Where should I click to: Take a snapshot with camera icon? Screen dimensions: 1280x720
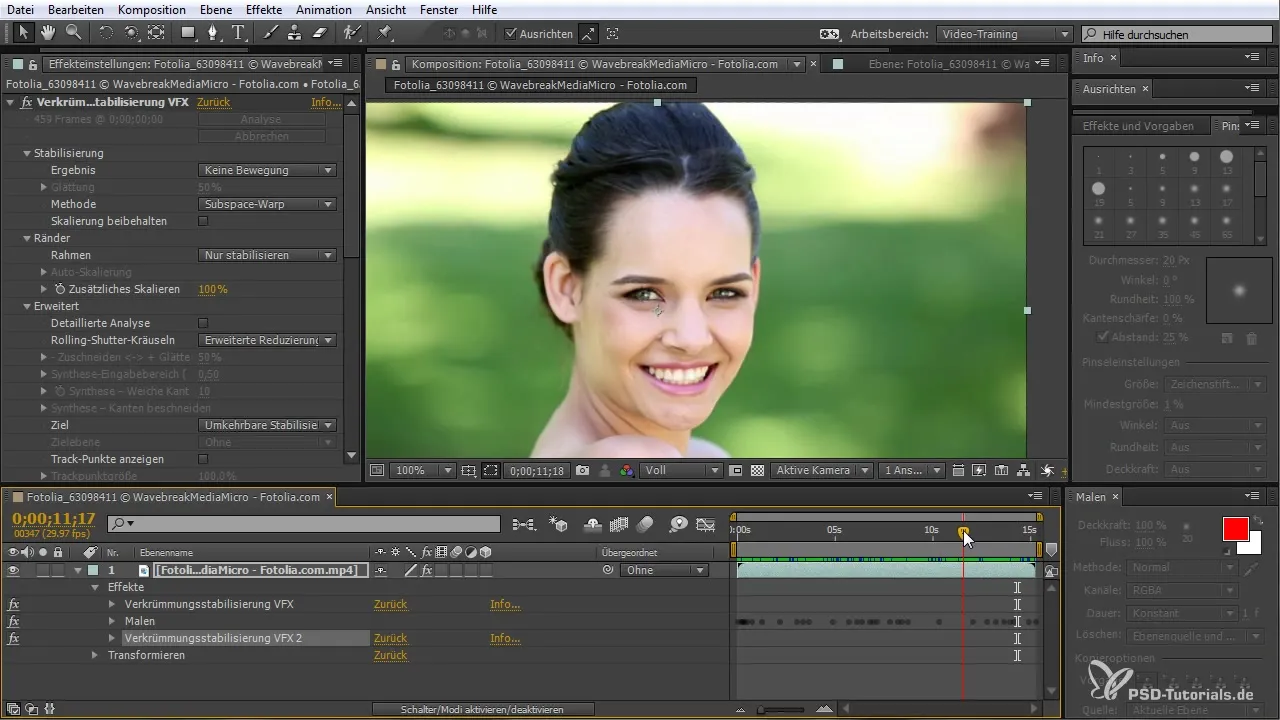[583, 470]
